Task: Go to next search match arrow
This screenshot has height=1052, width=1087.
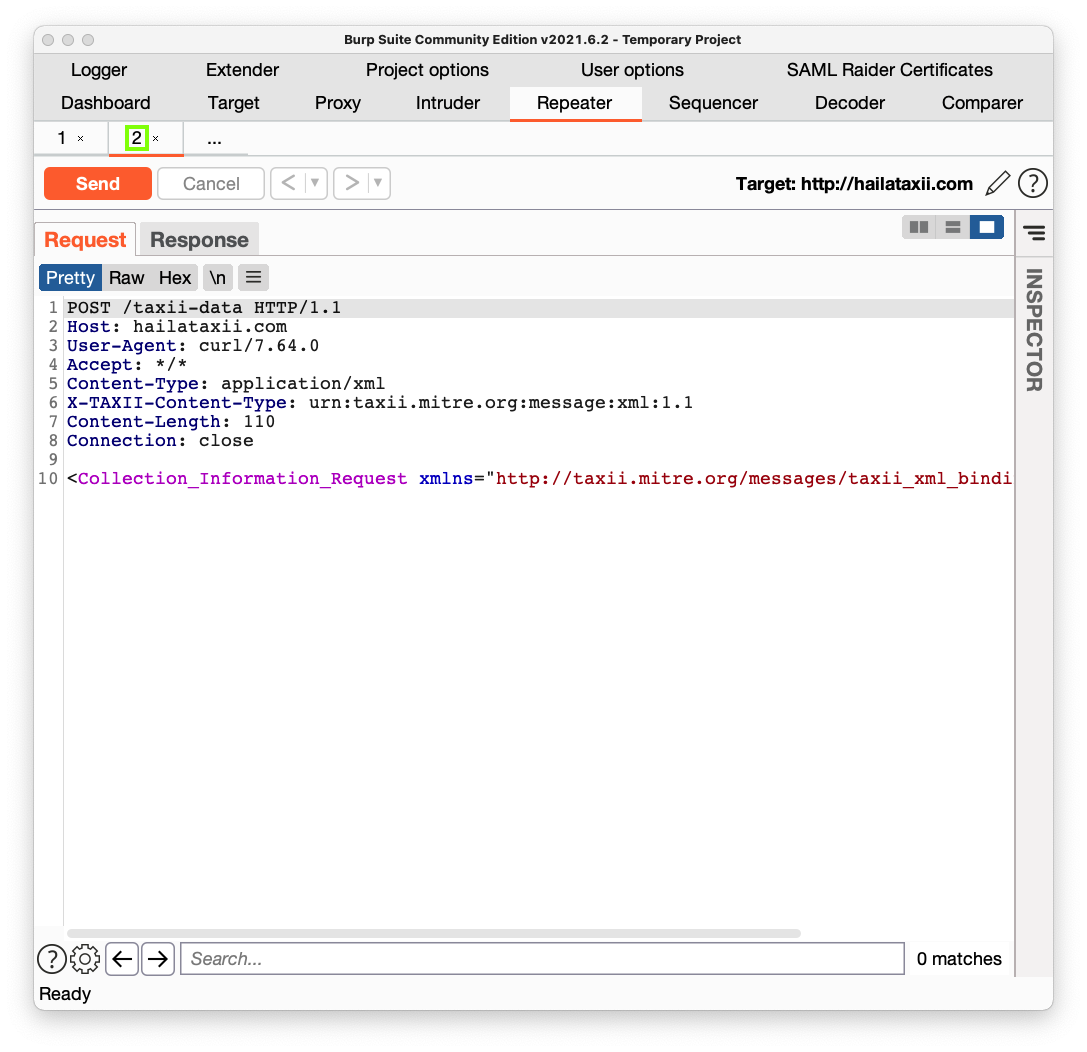Action: [158, 959]
